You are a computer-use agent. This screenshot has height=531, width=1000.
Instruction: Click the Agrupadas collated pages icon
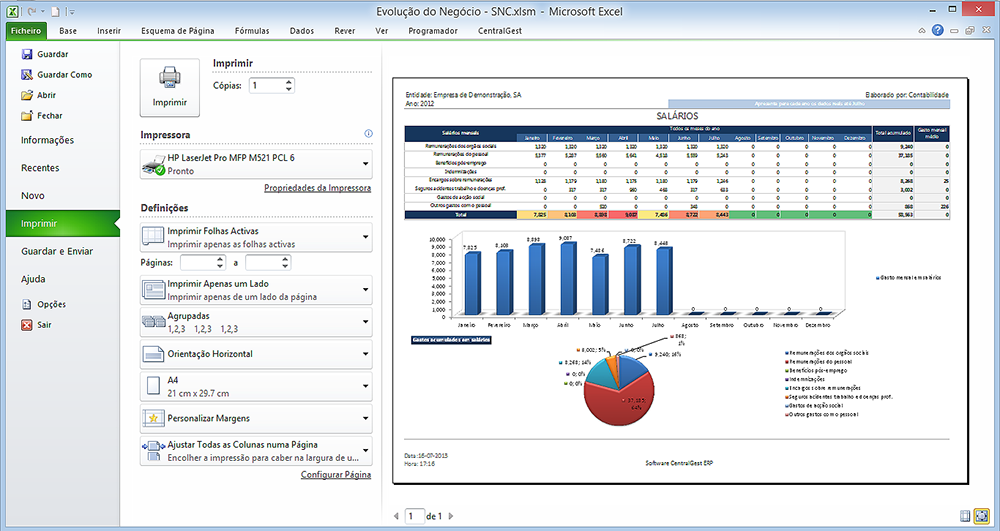(154, 322)
